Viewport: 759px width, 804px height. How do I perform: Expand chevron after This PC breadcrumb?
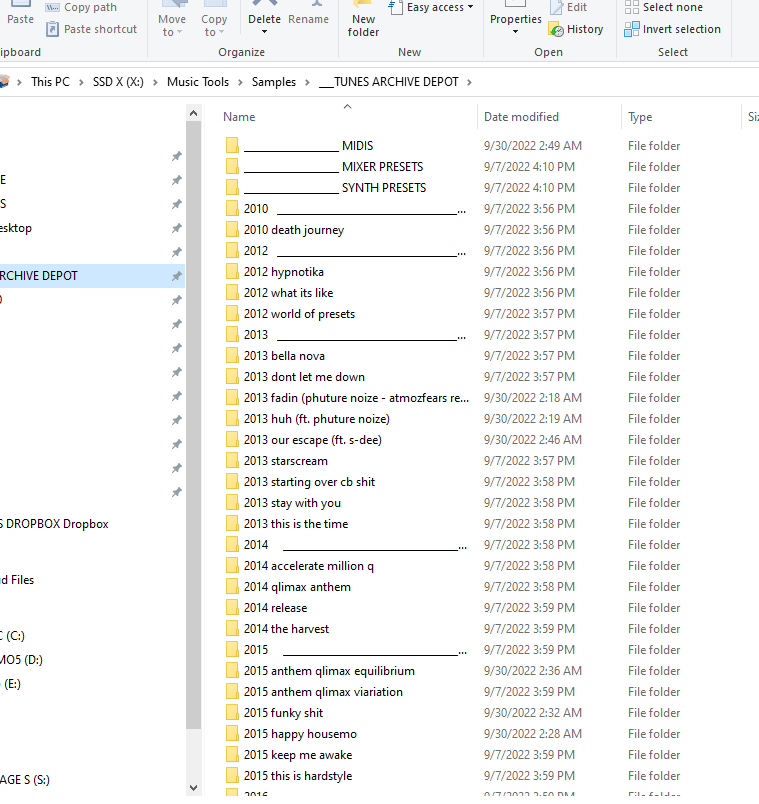coord(81,83)
